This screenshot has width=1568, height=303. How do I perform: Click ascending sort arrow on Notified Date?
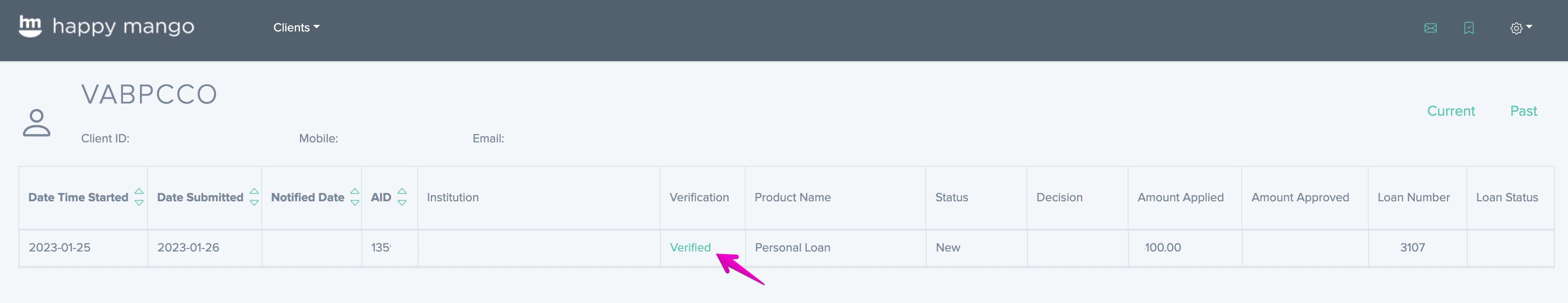[x=355, y=192]
